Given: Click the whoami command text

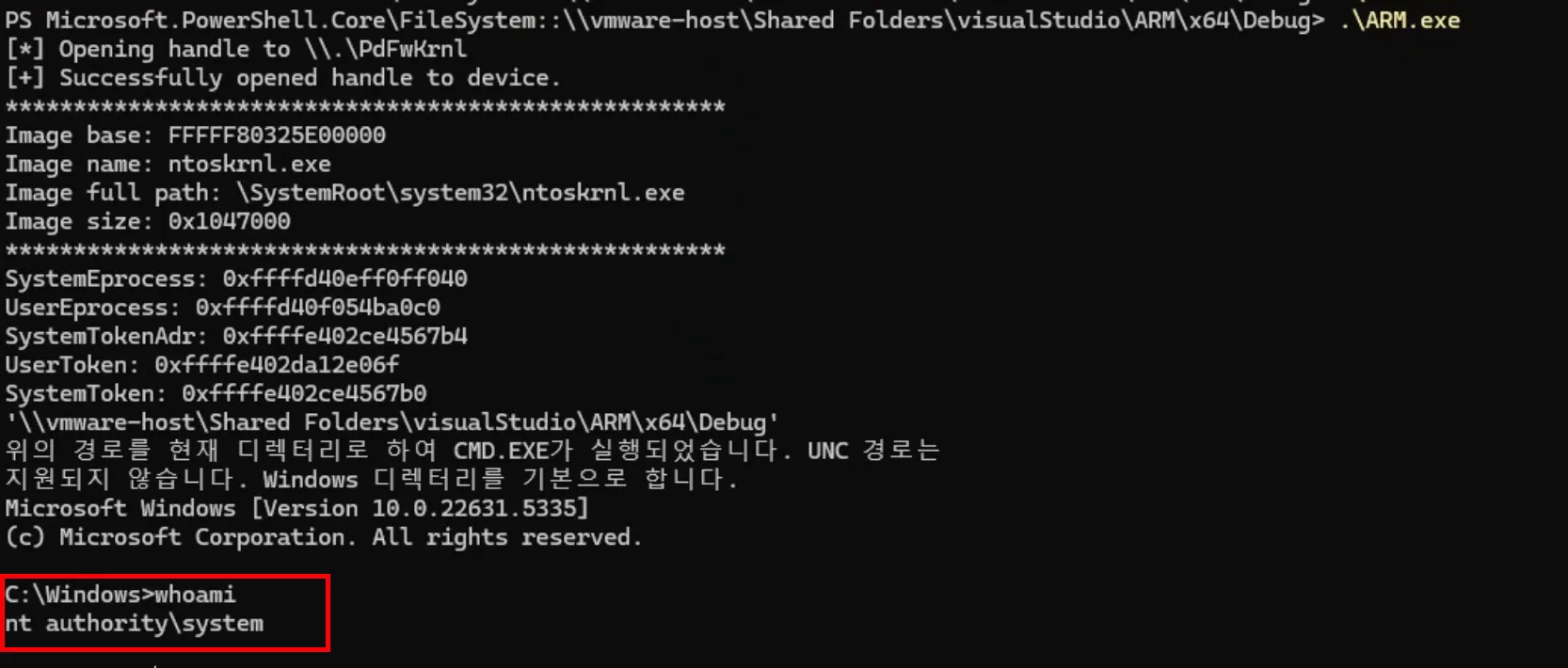Looking at the screenshot, I should [195, 595].
